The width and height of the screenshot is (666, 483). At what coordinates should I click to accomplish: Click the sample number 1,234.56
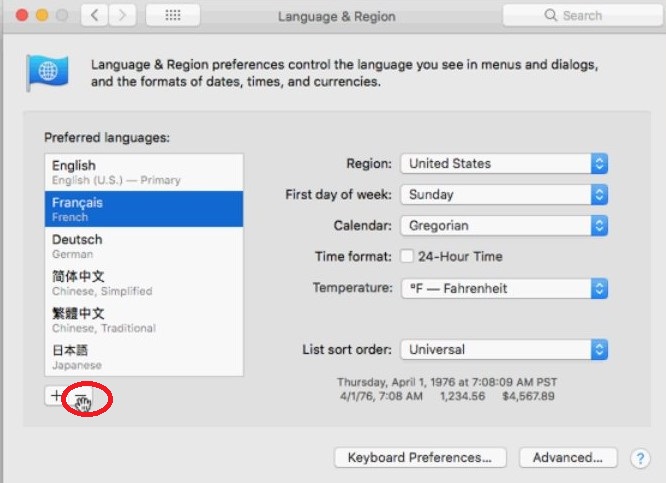tap(463, 396)
